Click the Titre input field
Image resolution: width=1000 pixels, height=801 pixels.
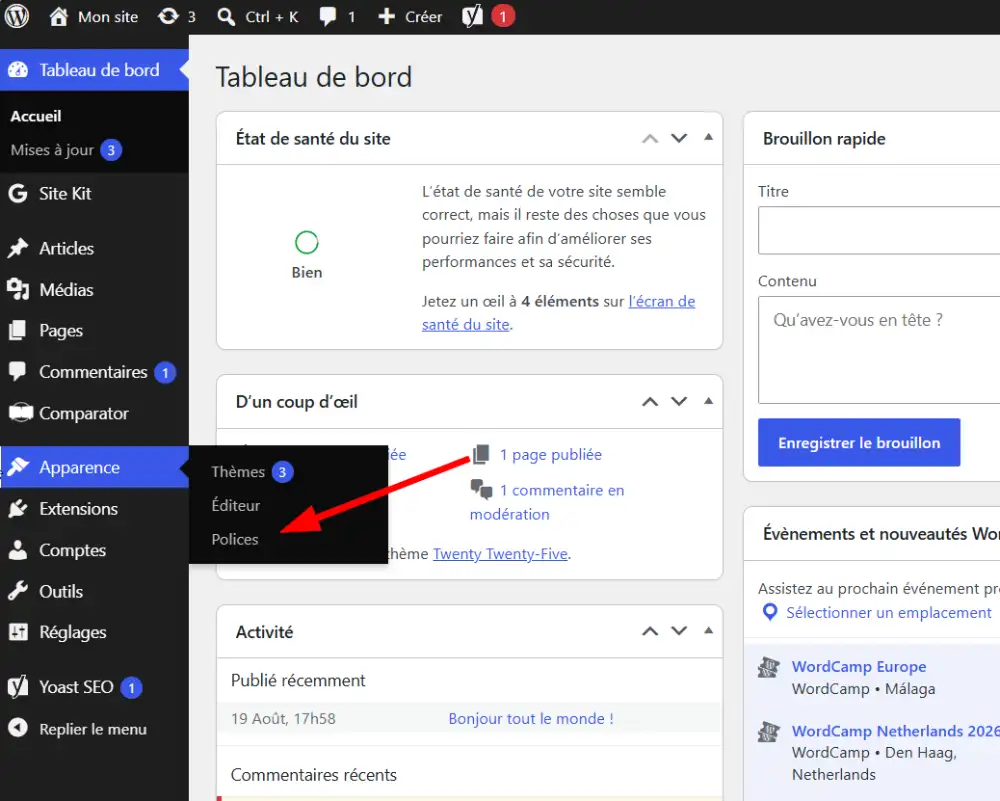point(879,230)
